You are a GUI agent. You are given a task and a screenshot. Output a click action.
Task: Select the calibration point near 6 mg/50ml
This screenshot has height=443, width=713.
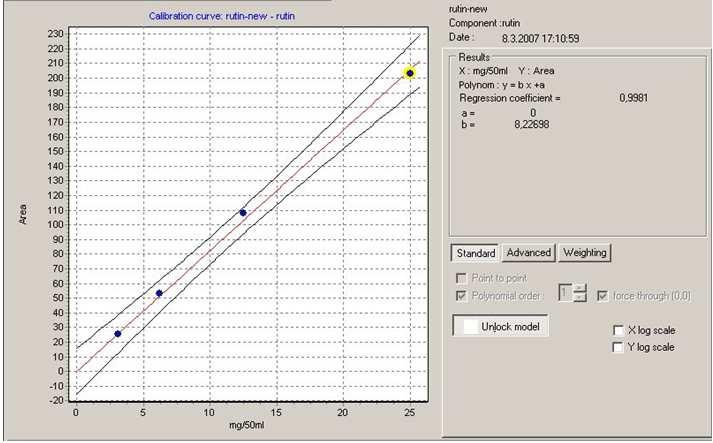(x=159, y=293)
